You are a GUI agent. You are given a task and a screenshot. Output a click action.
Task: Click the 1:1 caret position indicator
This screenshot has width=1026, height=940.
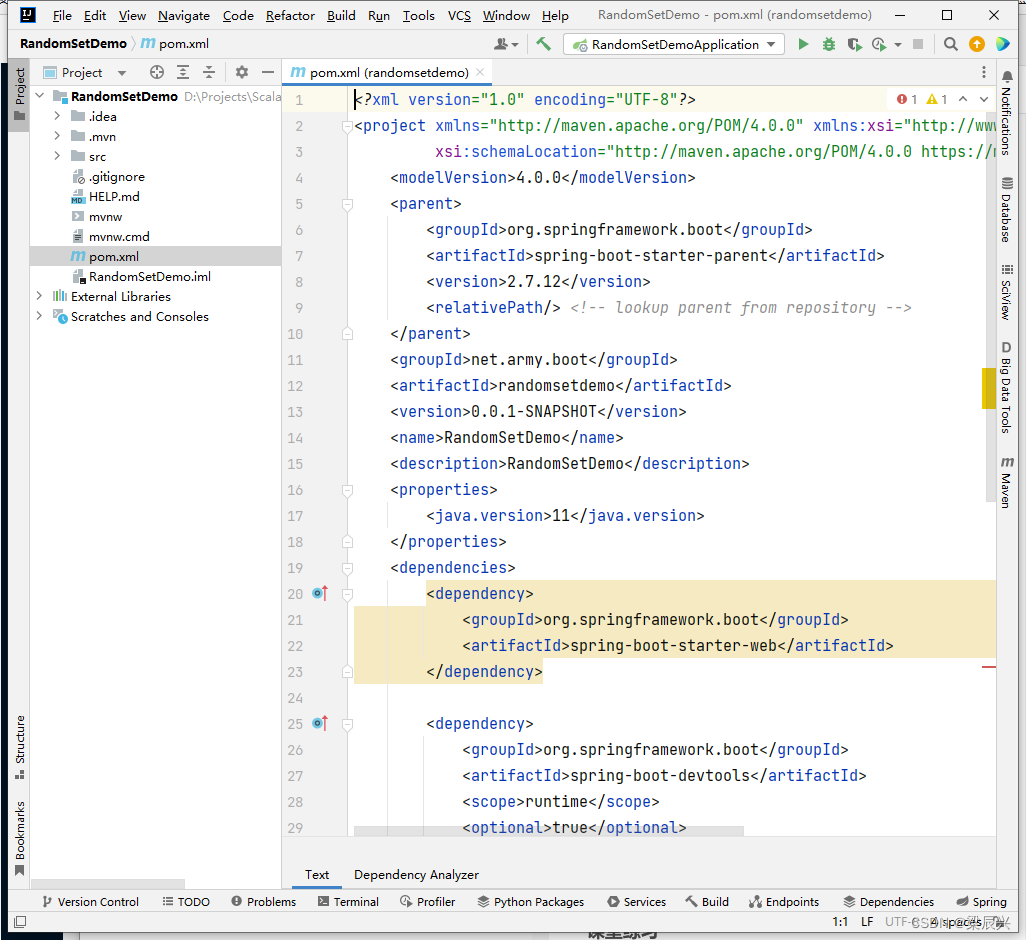840,922
